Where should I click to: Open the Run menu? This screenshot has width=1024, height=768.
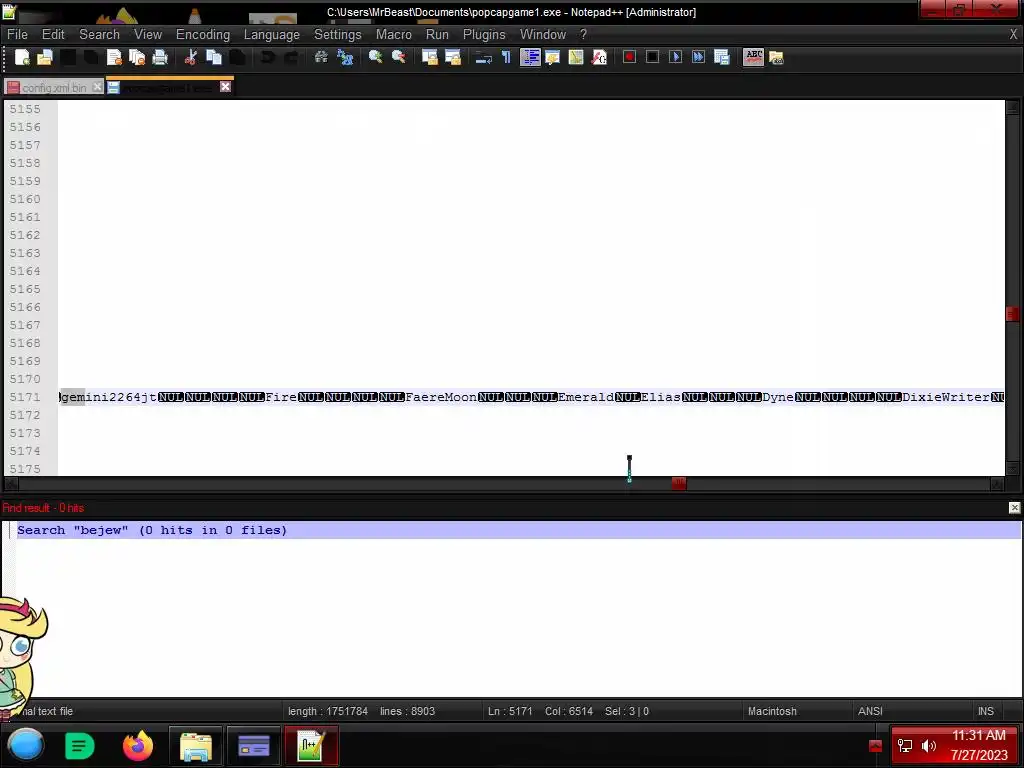pos(437,35)
